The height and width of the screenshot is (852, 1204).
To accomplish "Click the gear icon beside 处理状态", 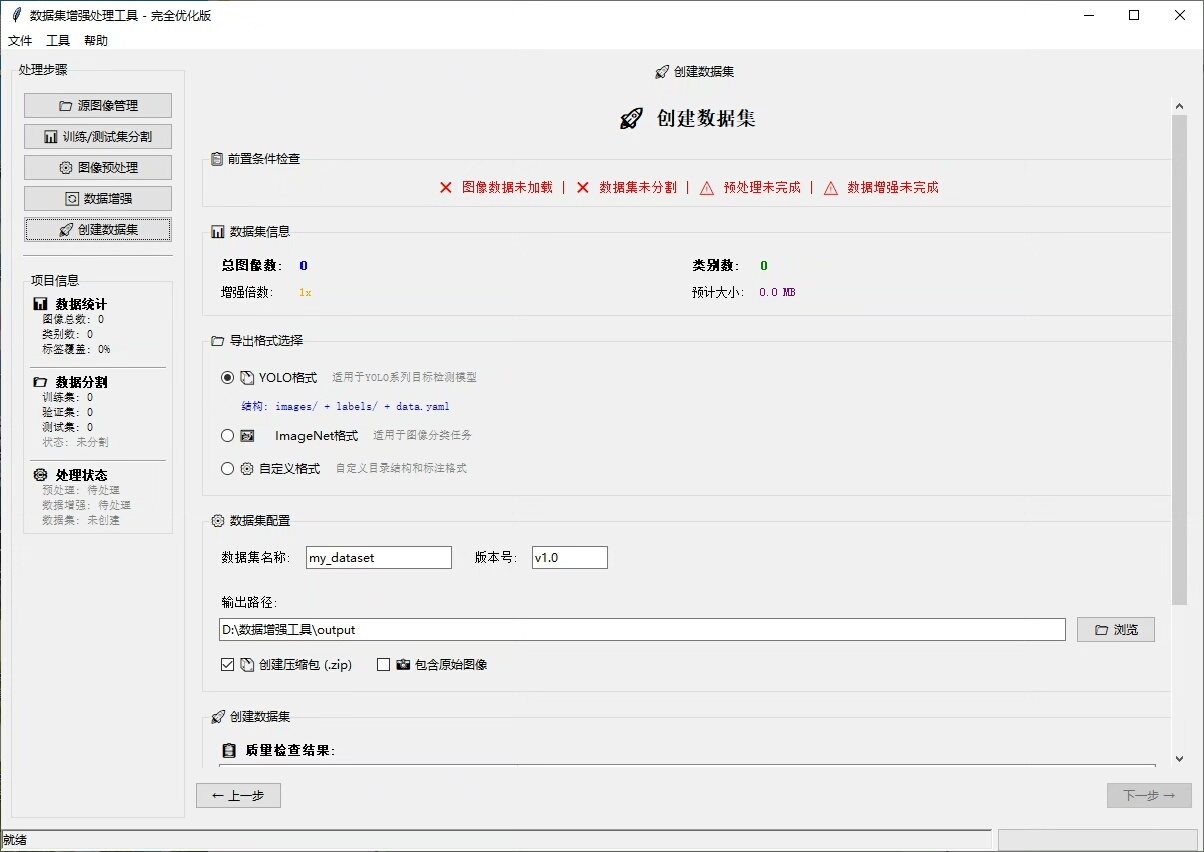I will coord(40,475).
